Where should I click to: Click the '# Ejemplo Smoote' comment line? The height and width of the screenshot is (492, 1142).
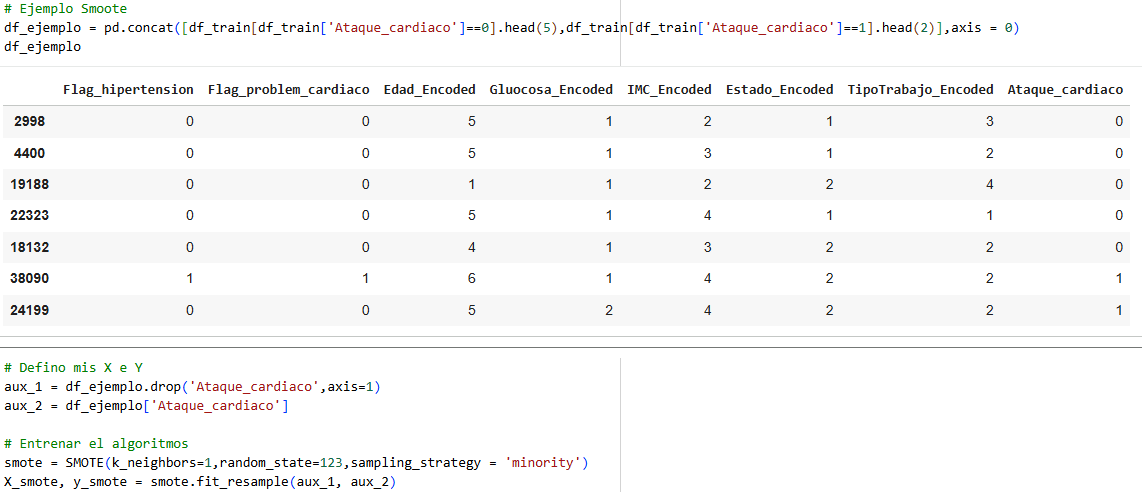tap(65, 9)
